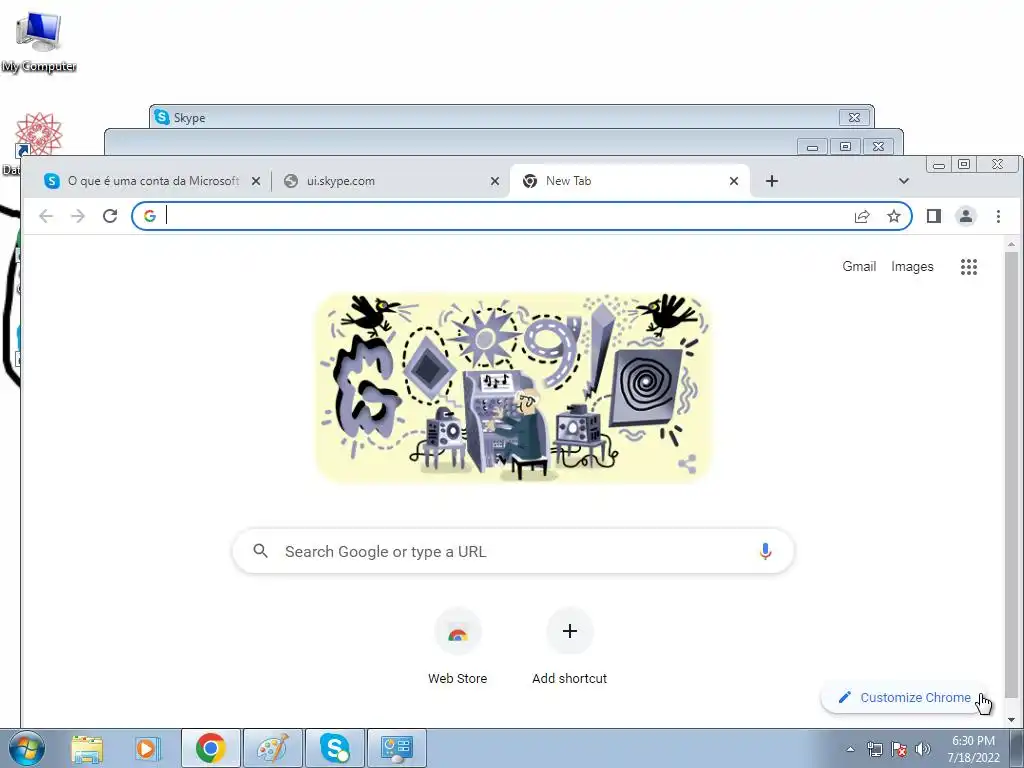1024x768 pixels.
Task: Show hidden system tray icons
Action: click(850, 749)
